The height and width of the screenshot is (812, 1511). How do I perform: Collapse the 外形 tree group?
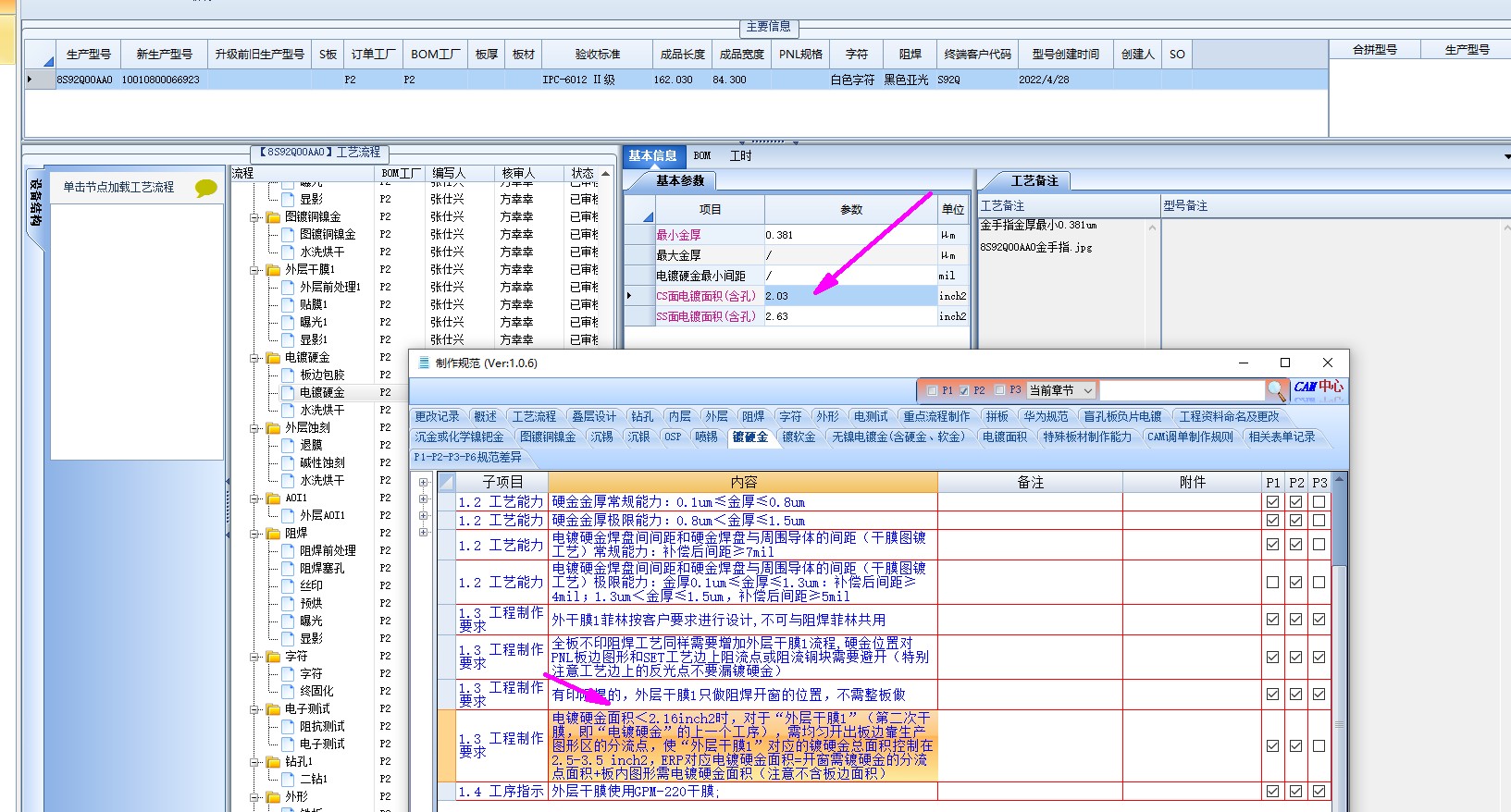254,796
